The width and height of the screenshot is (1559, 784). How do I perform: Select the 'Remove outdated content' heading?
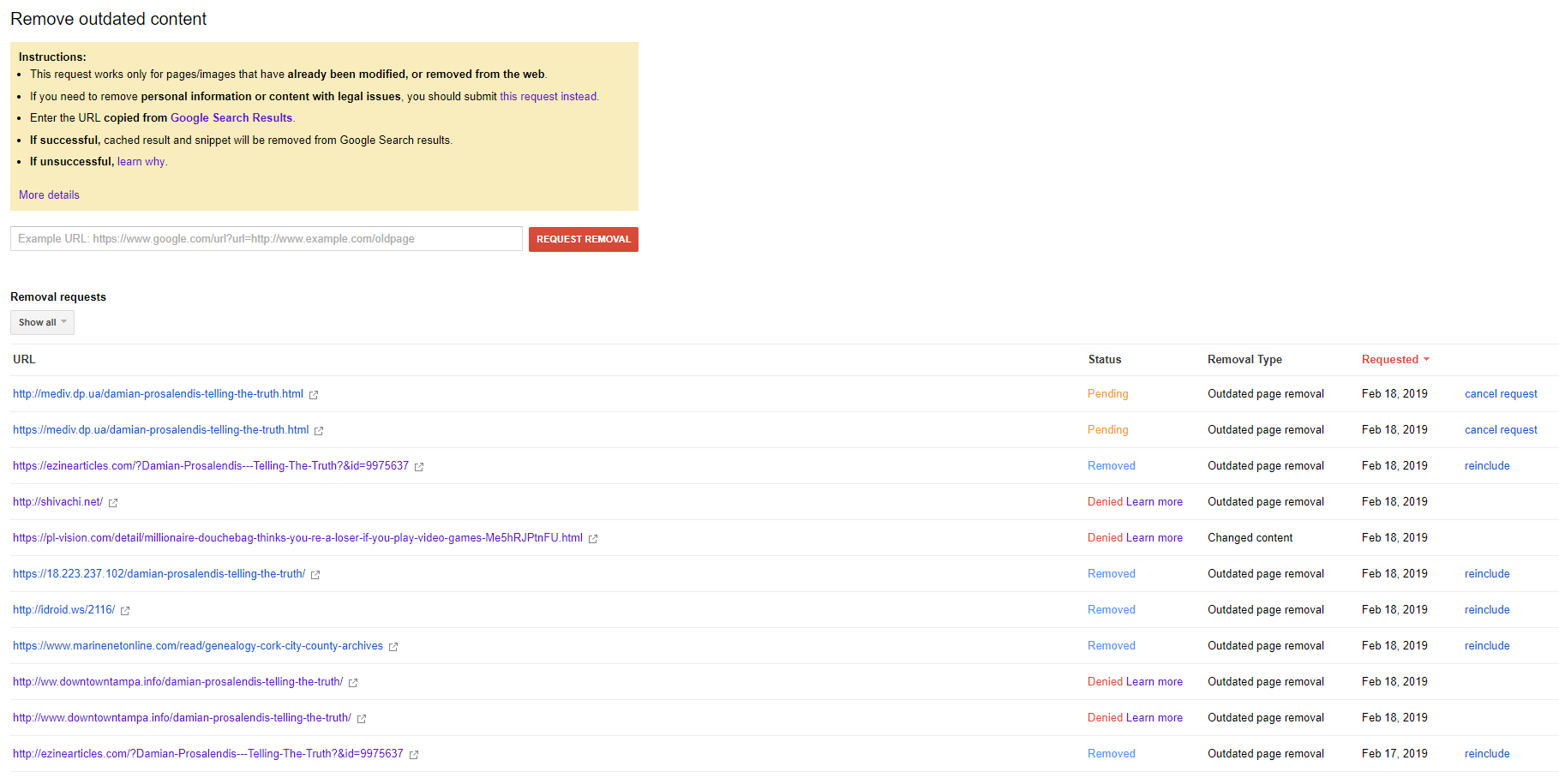point(108,19)
